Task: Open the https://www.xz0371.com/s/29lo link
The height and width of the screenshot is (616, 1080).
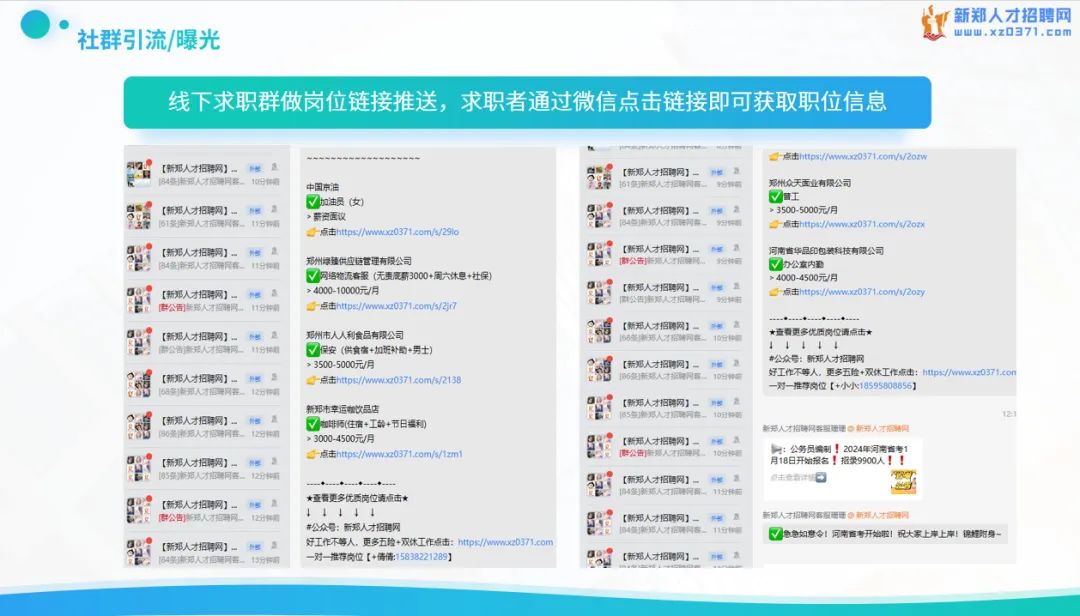Action: pyautogui.click(x=397, y=232)
